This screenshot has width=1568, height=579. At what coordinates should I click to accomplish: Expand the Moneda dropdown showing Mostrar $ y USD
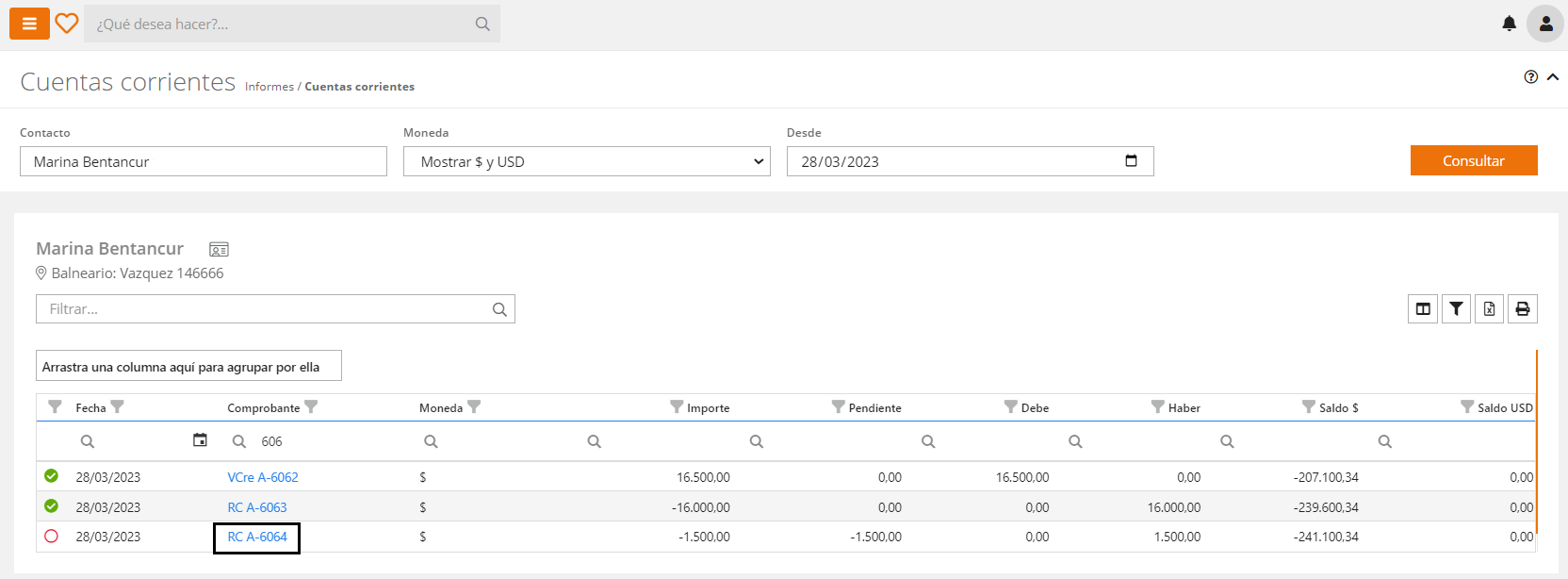tap(586, 161)
